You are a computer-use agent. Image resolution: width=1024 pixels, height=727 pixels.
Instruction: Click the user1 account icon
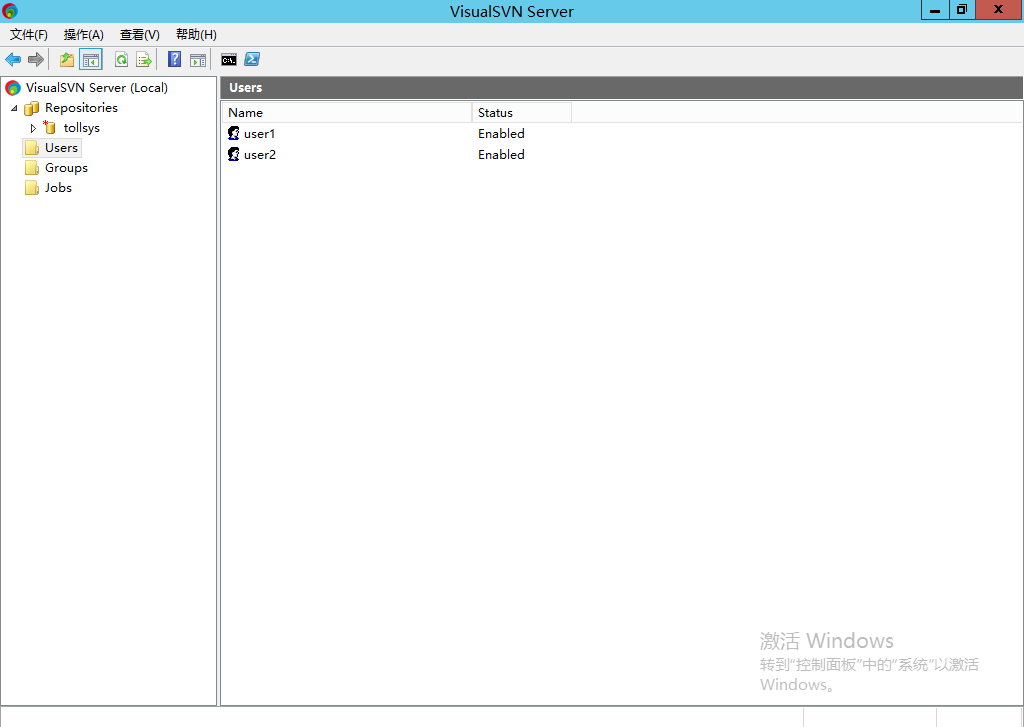click(234, 133)
